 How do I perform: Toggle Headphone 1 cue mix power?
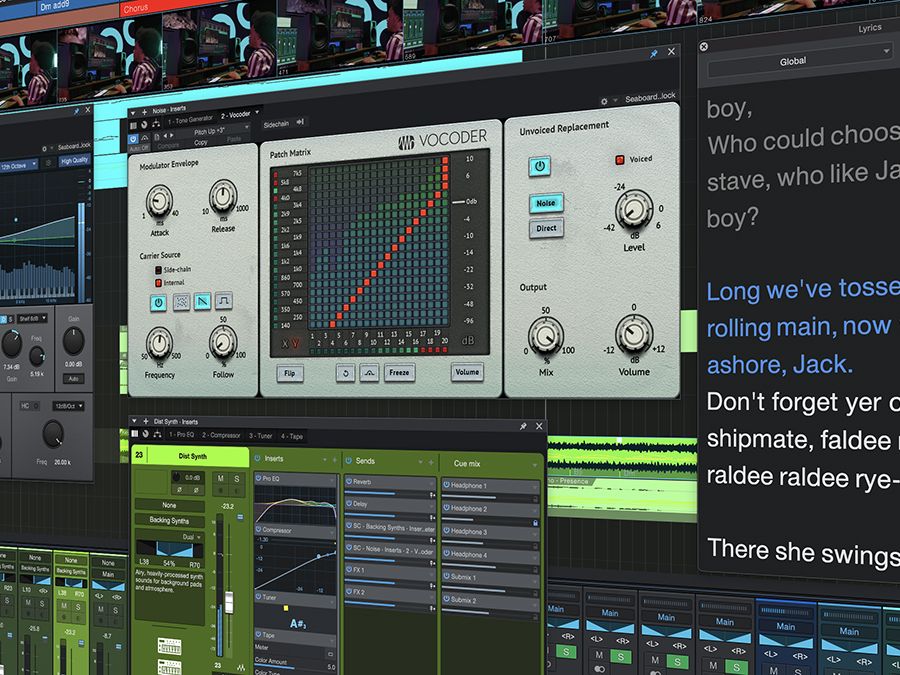tap(446, 485)
